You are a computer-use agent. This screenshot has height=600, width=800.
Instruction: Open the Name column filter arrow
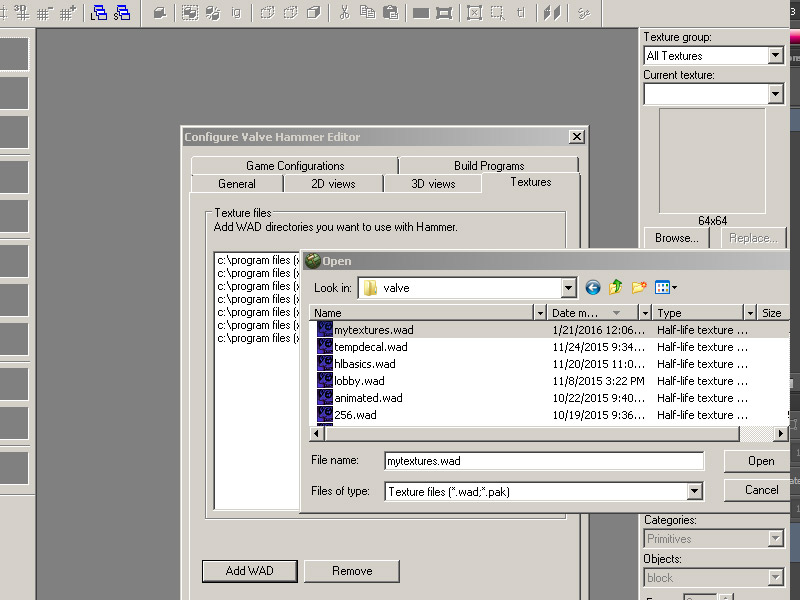(x=540, y=313)
